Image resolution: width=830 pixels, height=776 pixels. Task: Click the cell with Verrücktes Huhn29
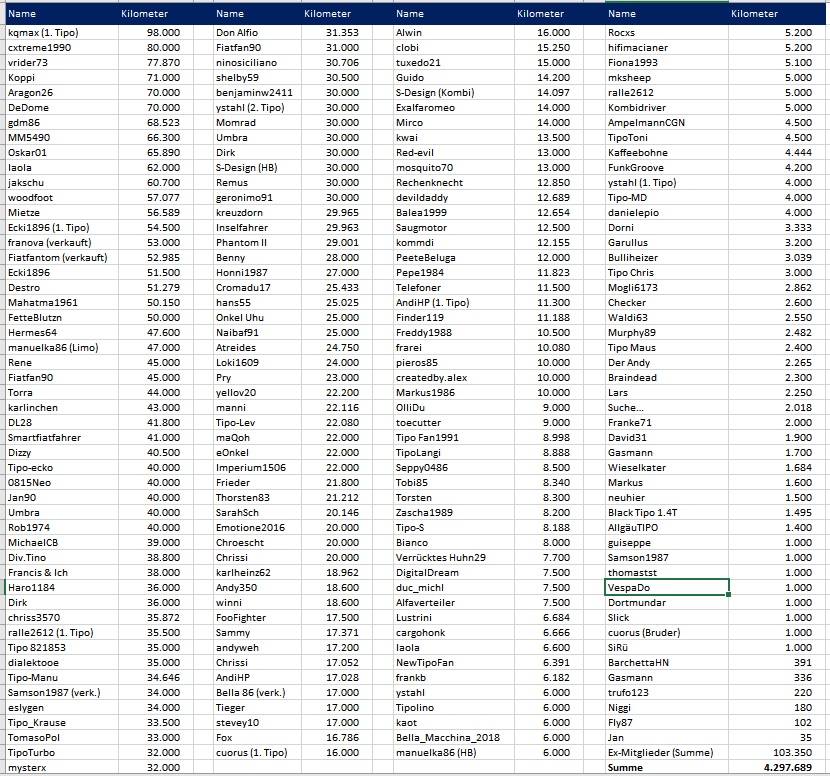(x=440, y=557)
